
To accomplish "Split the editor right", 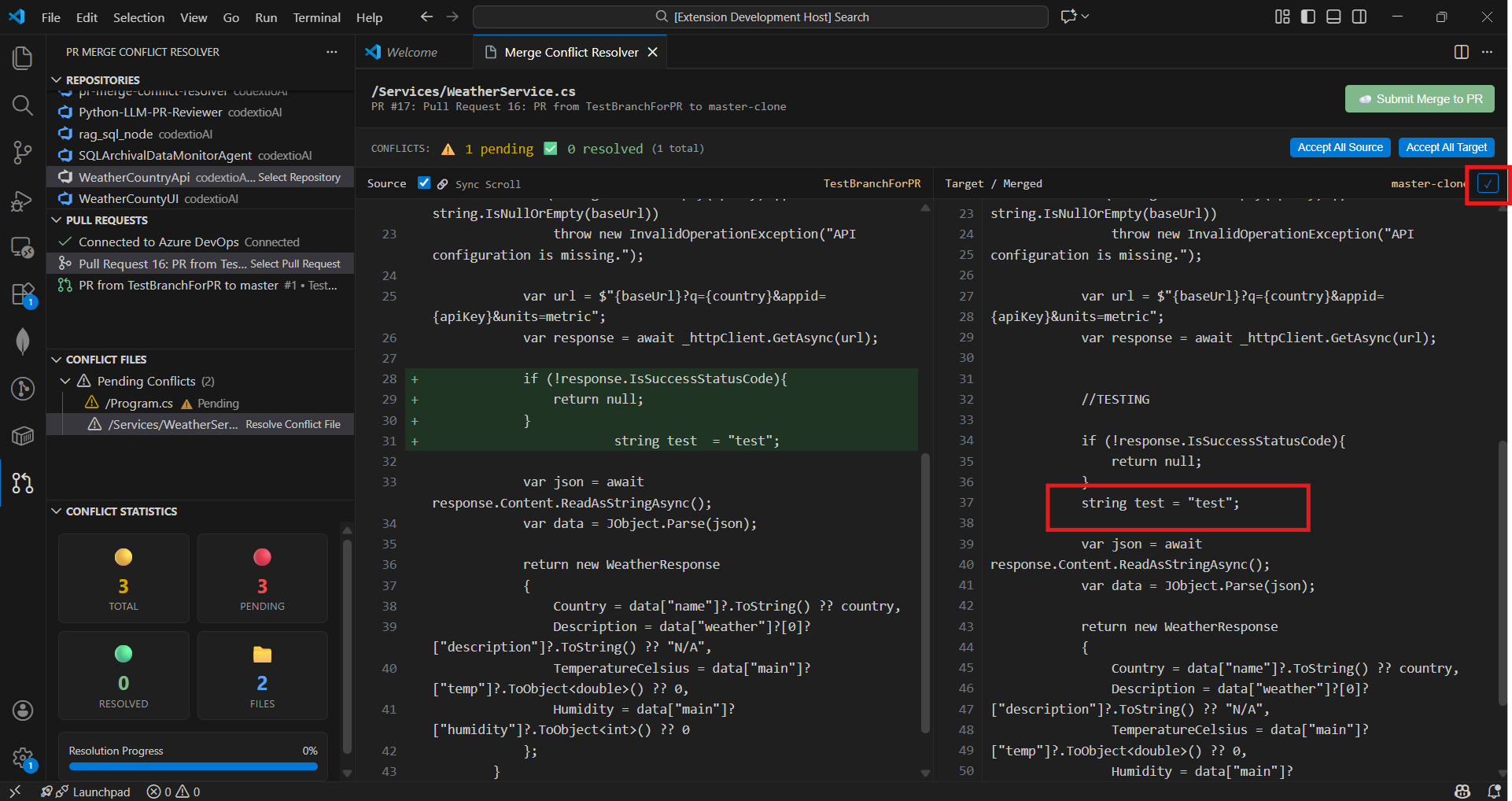I will click(1462, 52).
